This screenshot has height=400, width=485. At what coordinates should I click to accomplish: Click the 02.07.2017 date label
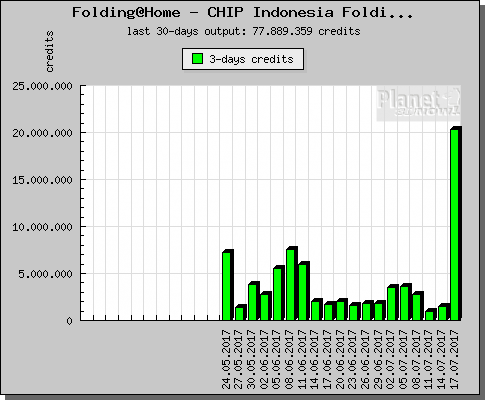click(x=391, y=359)
